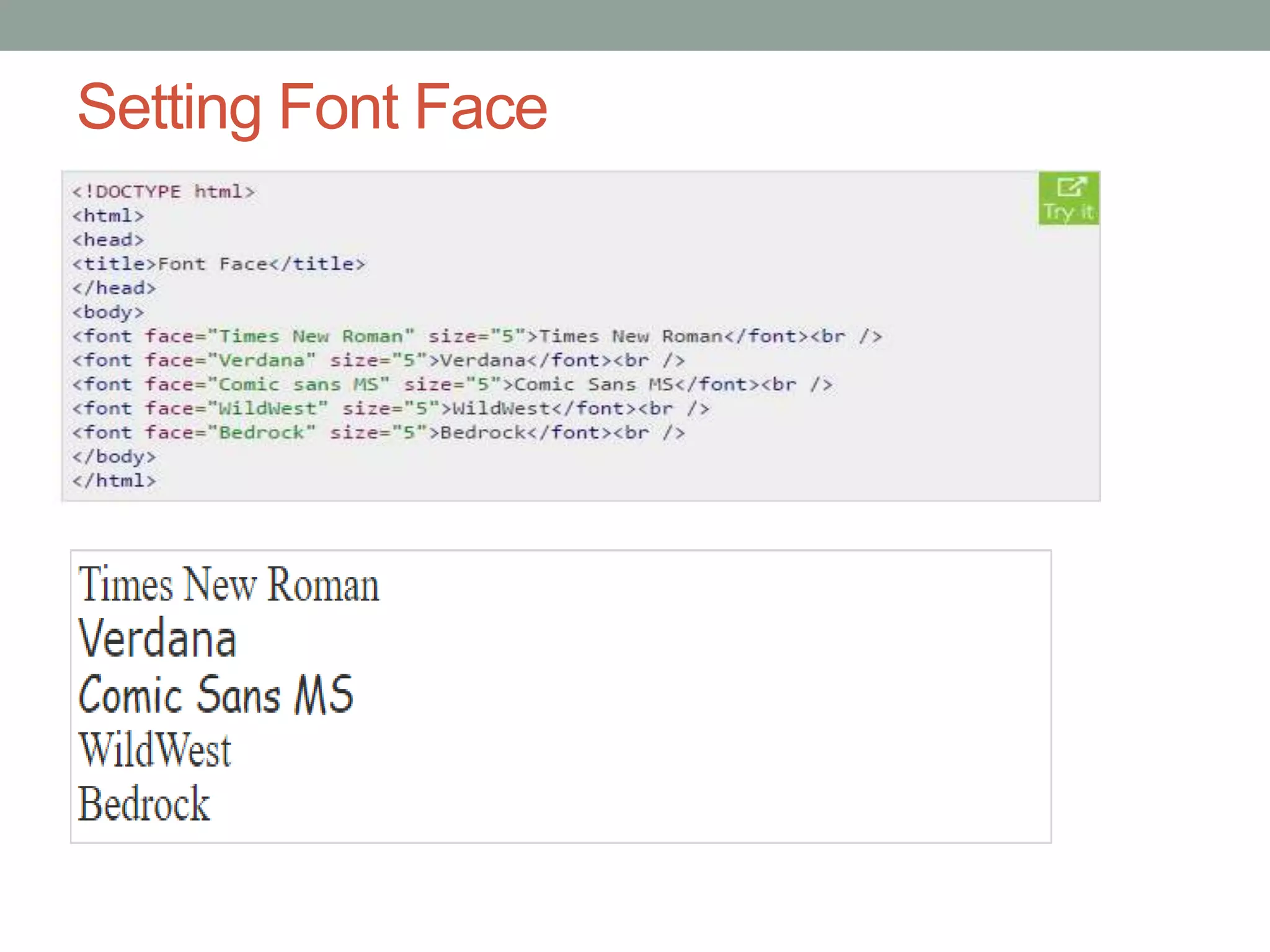Click the opening <body> tag line
The height and width of the screenshot is (952, 1270).
click(x=108, y=312)
